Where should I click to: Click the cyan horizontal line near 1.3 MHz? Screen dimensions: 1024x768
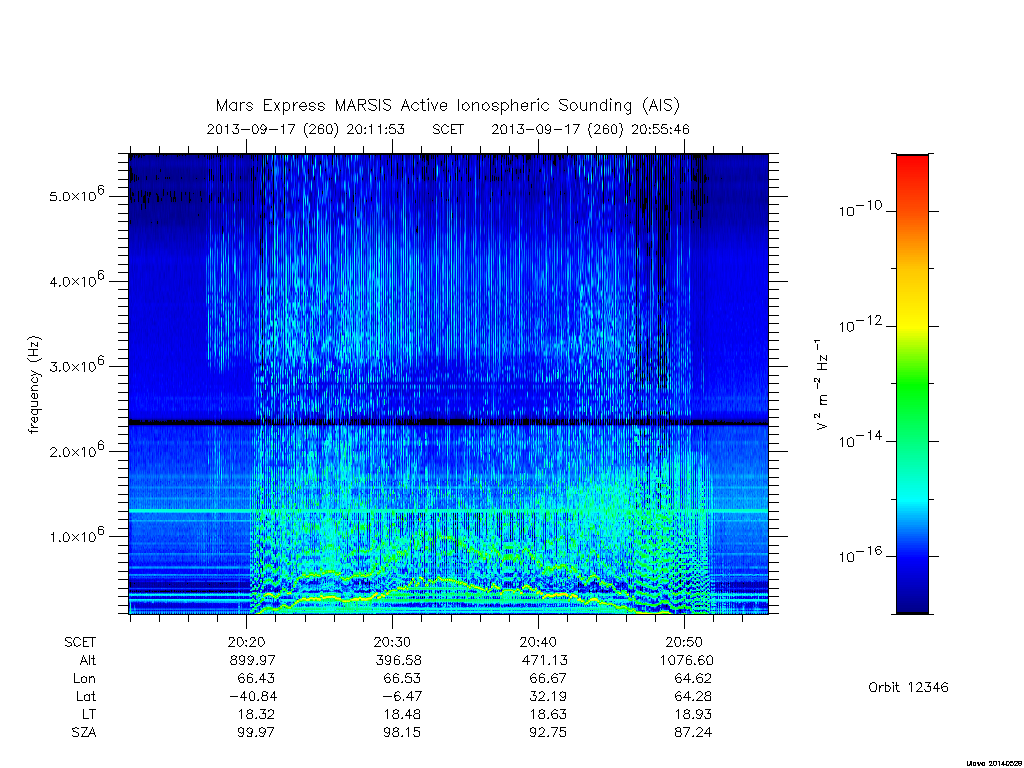pos(449,510)
